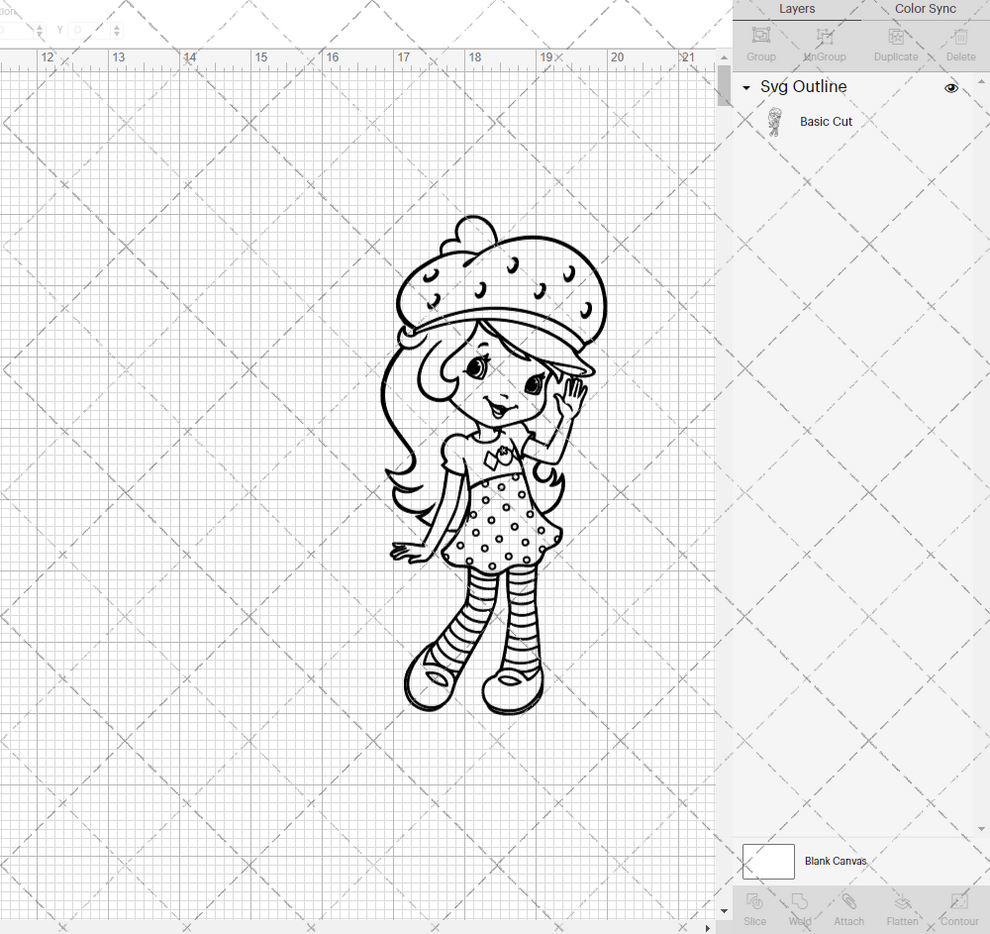Click the Group icon
The width and height of the screenshot is (990, 934).
point(760,42)
